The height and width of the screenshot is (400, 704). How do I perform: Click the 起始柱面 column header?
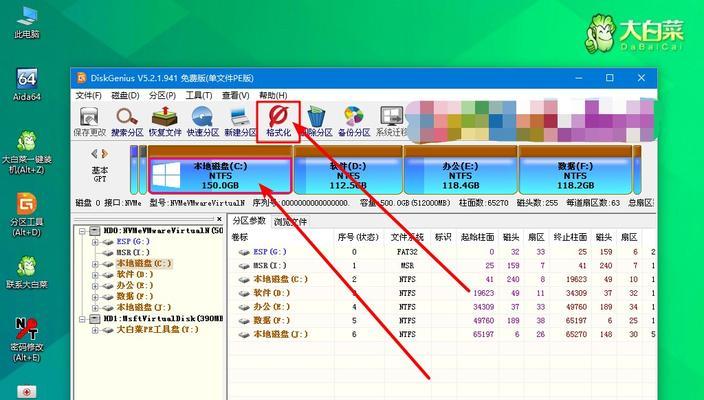click(x=477, y=237)
